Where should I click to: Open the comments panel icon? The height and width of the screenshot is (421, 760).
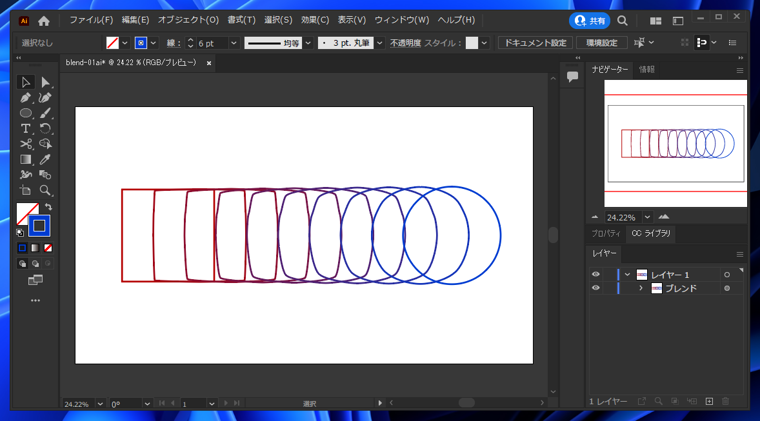572,77
